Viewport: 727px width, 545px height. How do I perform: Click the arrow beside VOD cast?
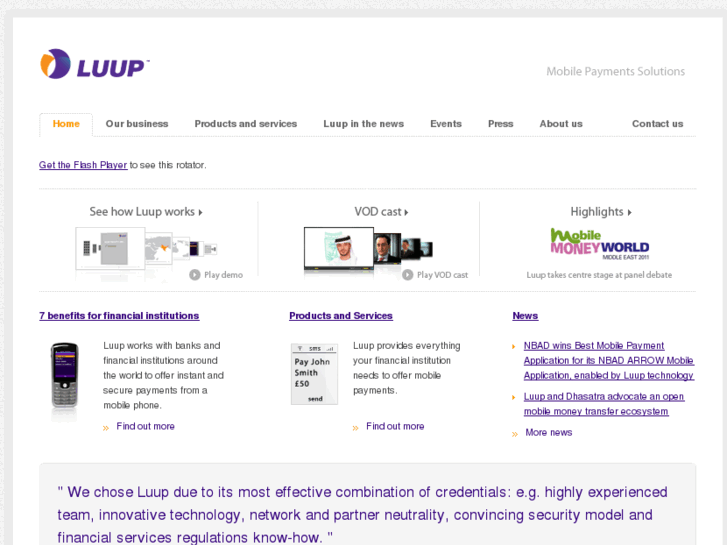407,212
